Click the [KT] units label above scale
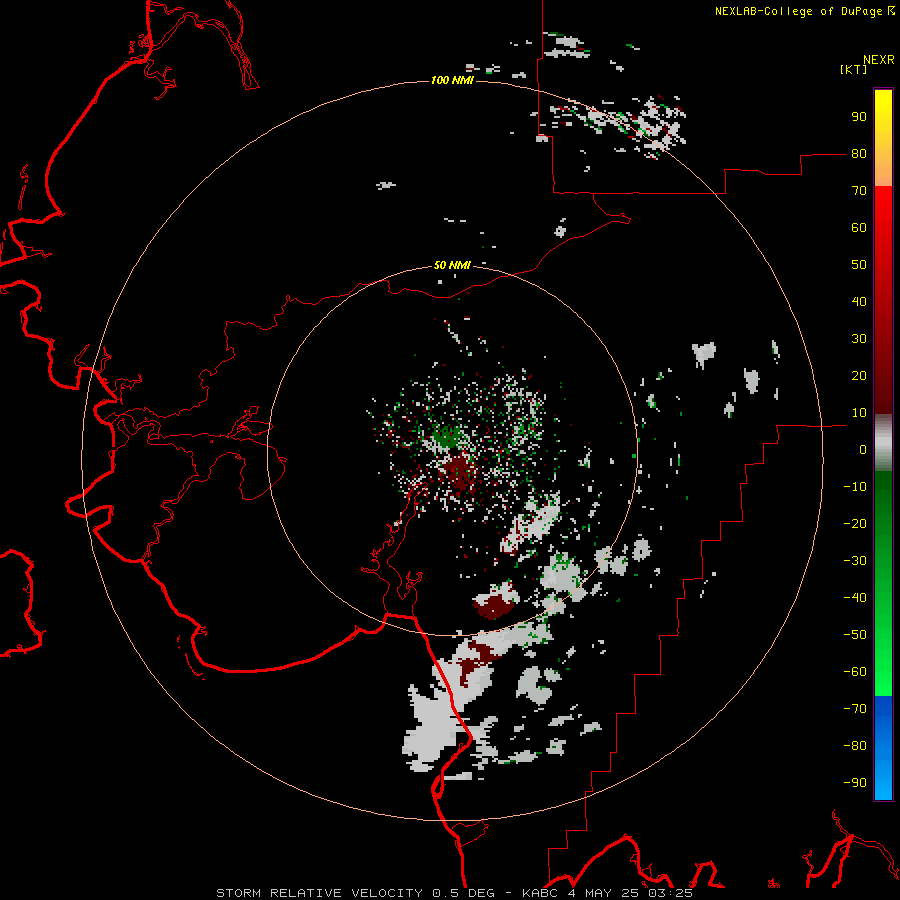Image resolution: width=900 pixels, height=900 pixels. (853, 69)
